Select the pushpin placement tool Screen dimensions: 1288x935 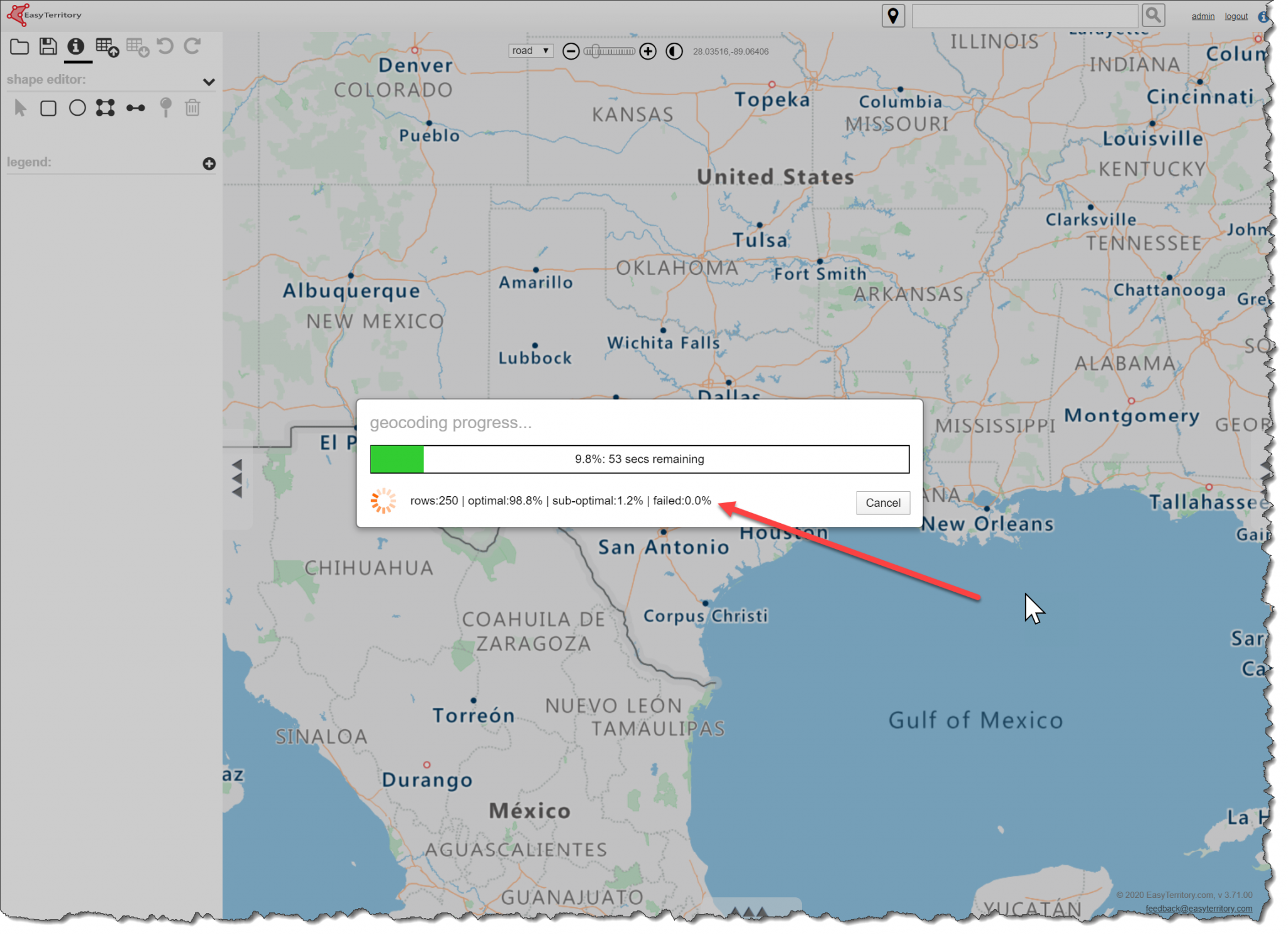click(x=164, y=108)
